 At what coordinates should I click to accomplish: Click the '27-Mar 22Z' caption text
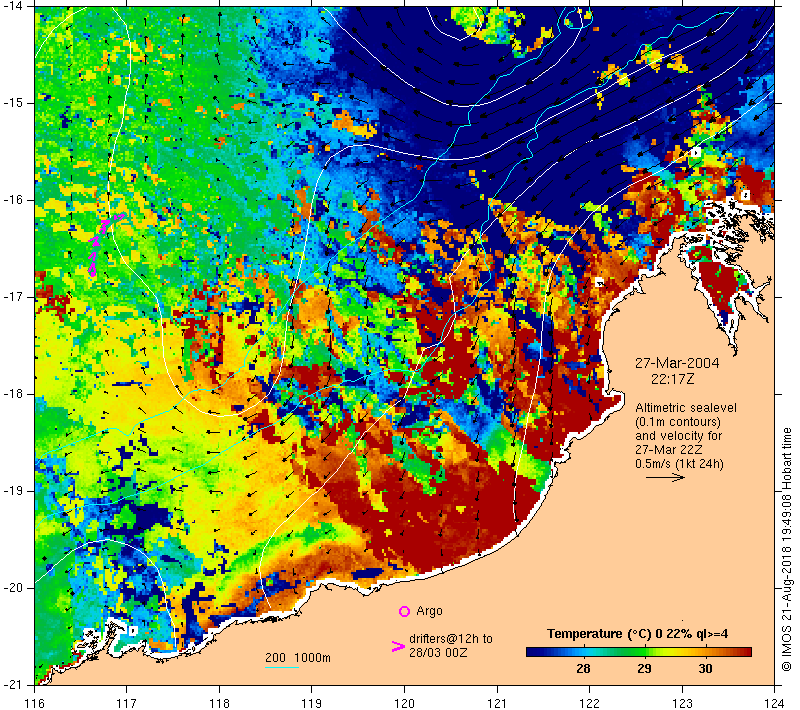click(x=668, y=450)
